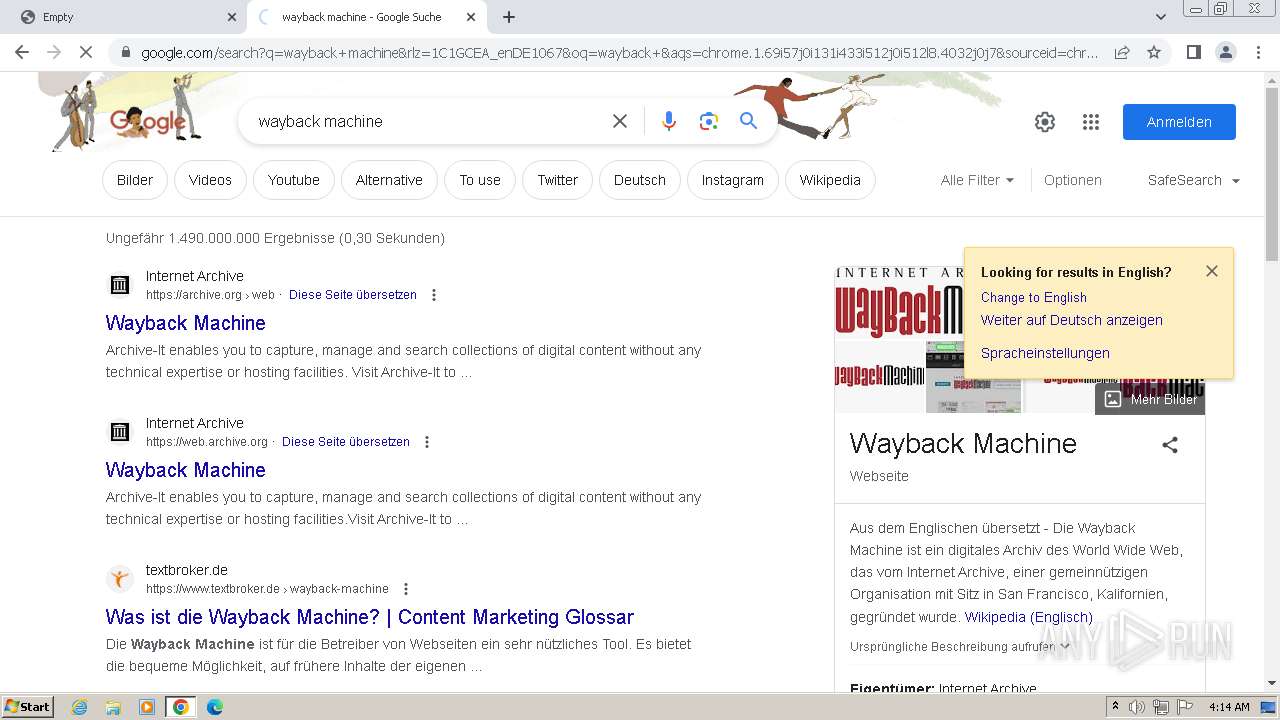This screenshot has width=1280, height=720.
Task: Apply the To use filter chip
Action: point(480,180)
